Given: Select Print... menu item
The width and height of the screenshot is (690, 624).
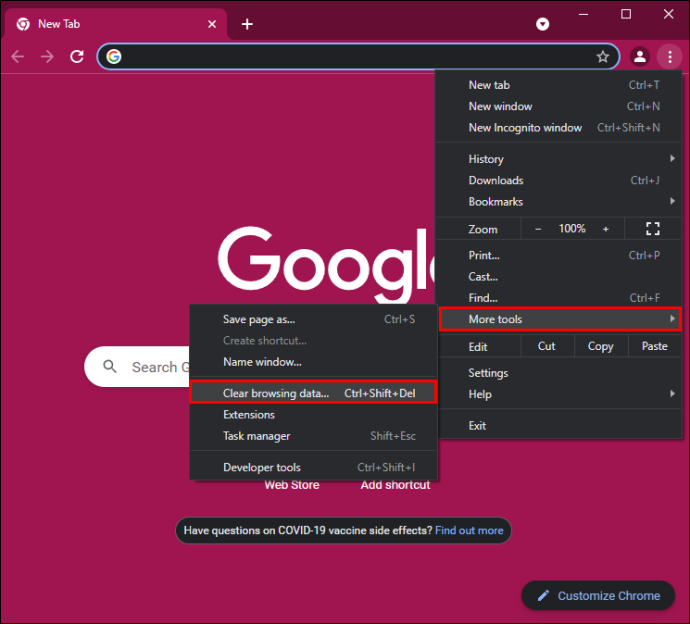Looking at the screenshot, I should coord(559,255).
